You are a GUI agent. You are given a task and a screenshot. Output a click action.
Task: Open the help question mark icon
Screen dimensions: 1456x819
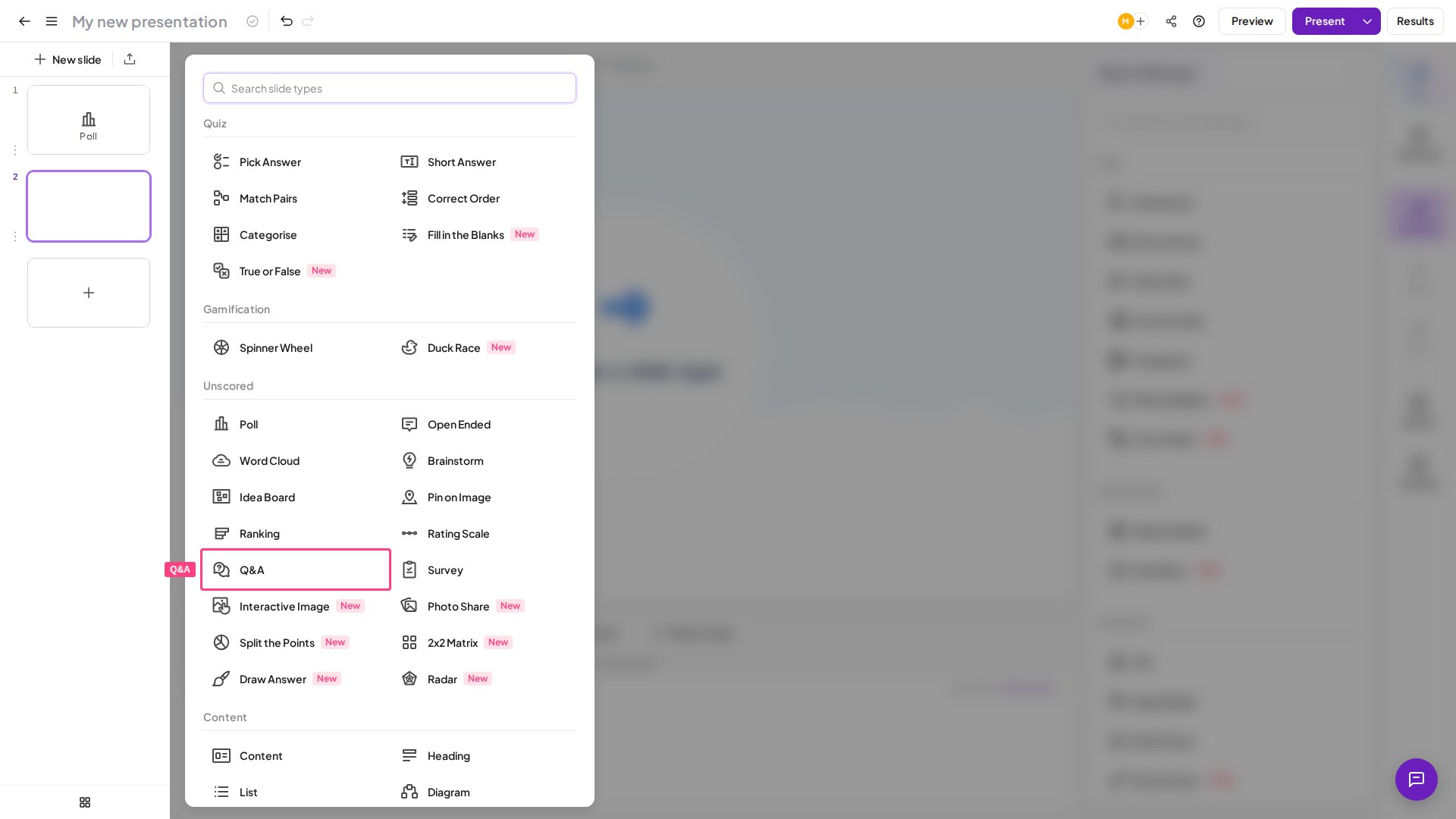coord(1199,21)
